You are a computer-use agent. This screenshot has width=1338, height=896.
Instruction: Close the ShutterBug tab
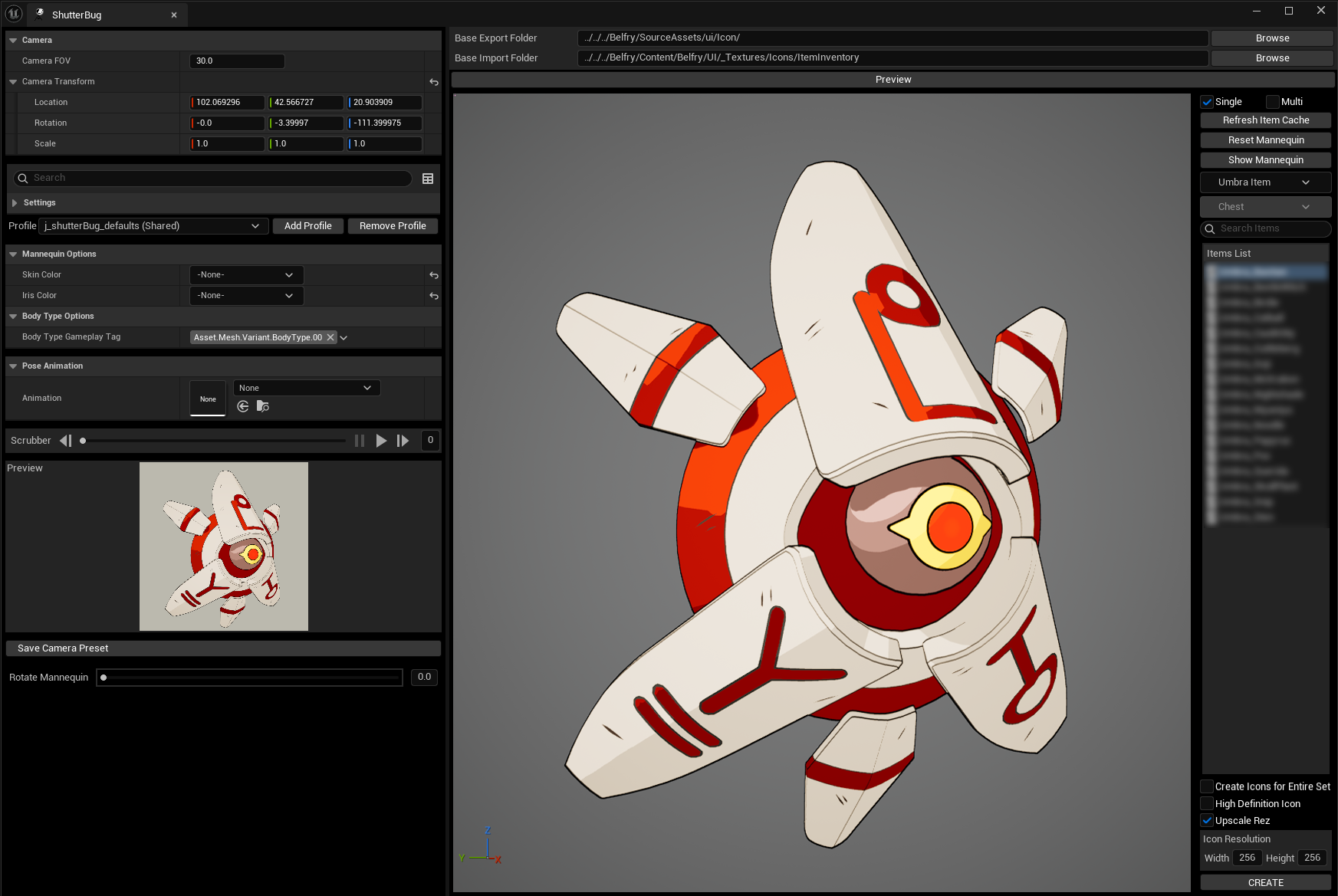click(x=174, y=15)
